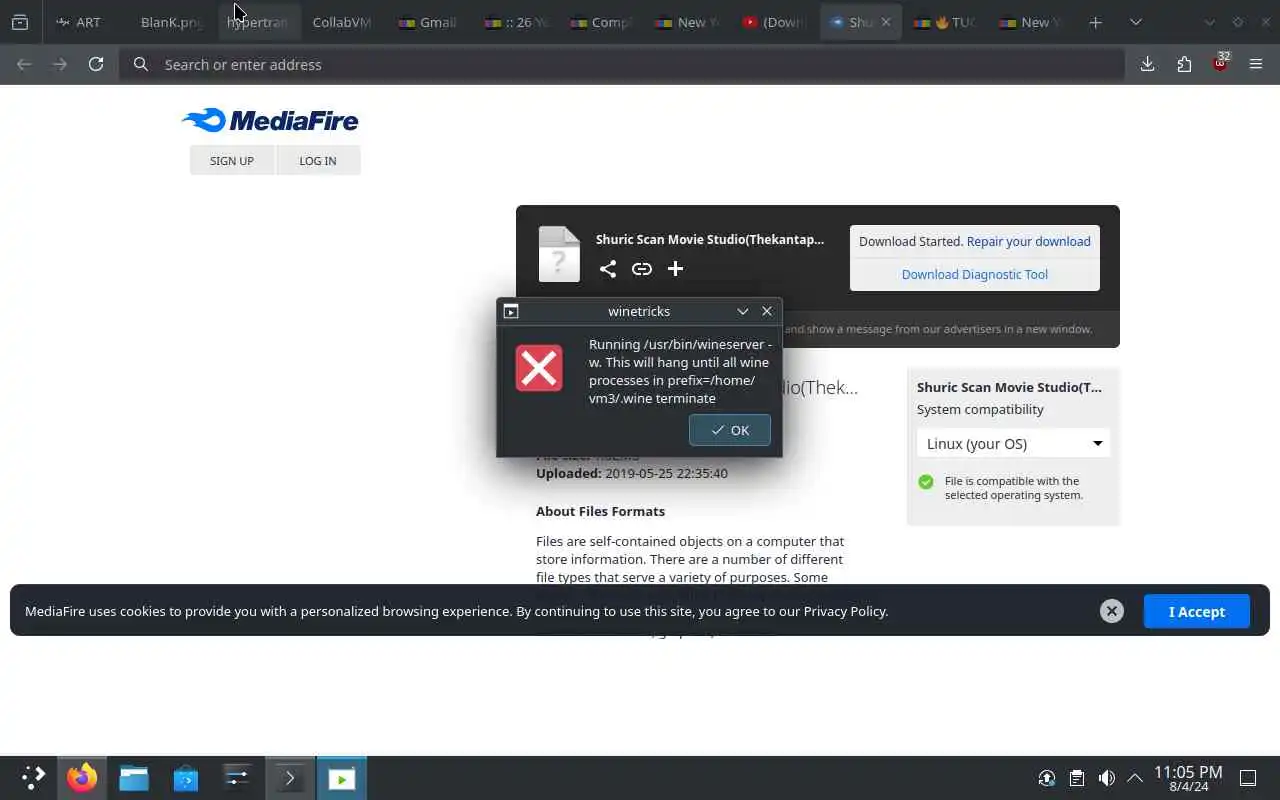Open System Settings icon in taskbar

[238, 778]
